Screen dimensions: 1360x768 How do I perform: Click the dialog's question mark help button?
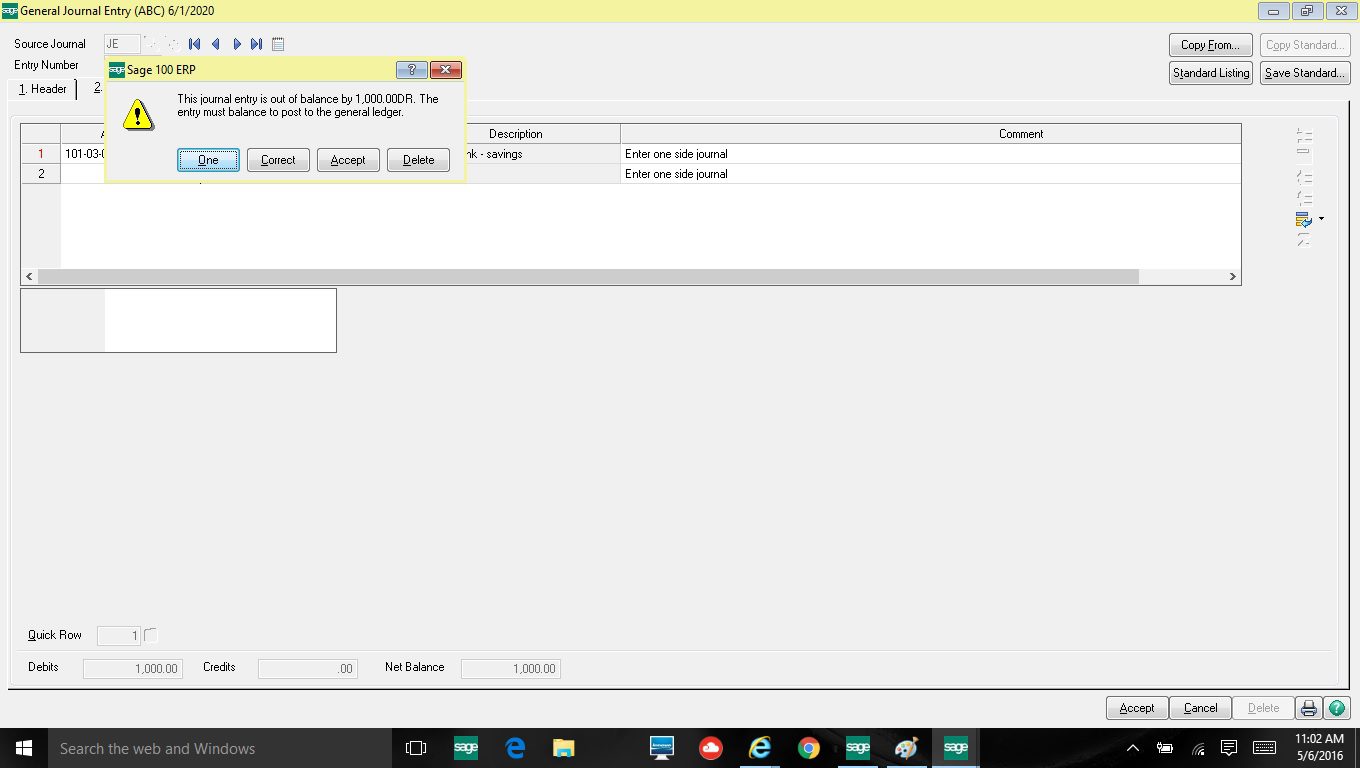(411, 70)
